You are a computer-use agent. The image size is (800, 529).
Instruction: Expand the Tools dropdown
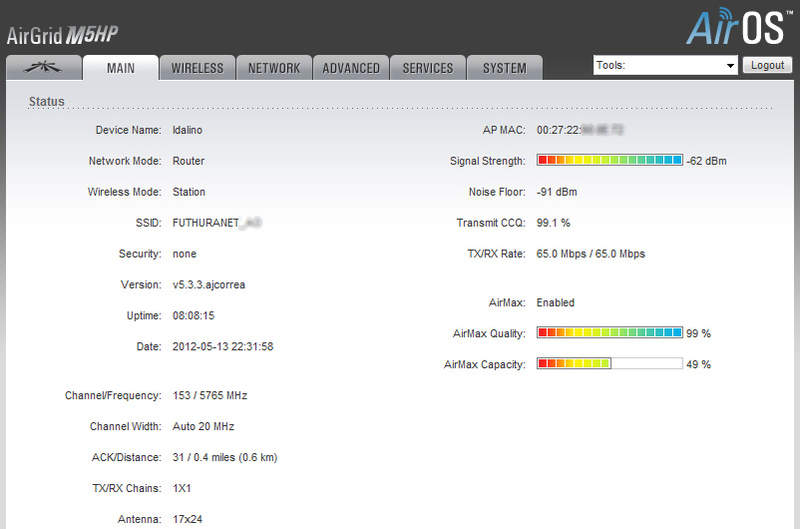665,65
